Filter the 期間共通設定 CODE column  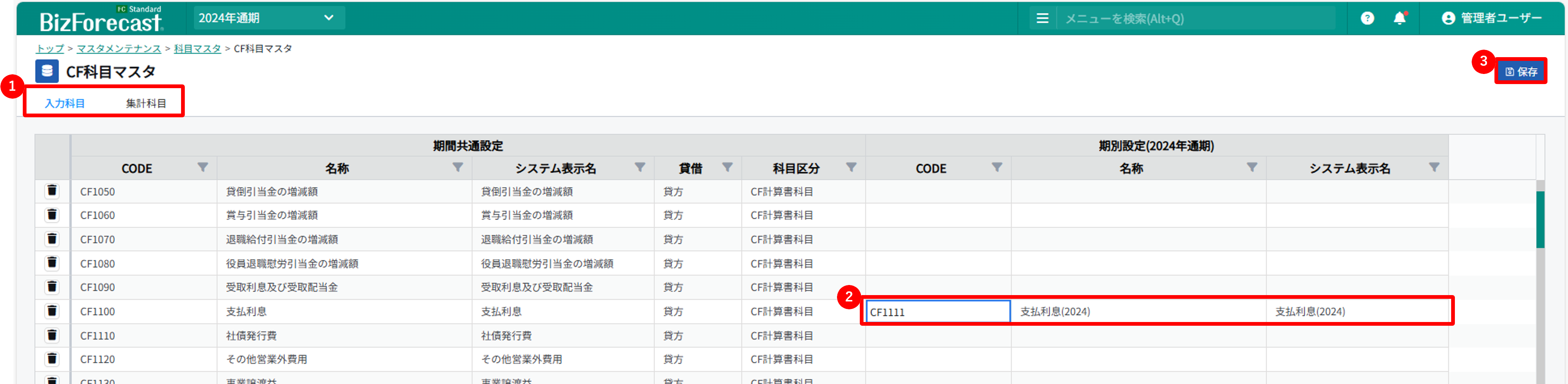[x=203, y=167]
